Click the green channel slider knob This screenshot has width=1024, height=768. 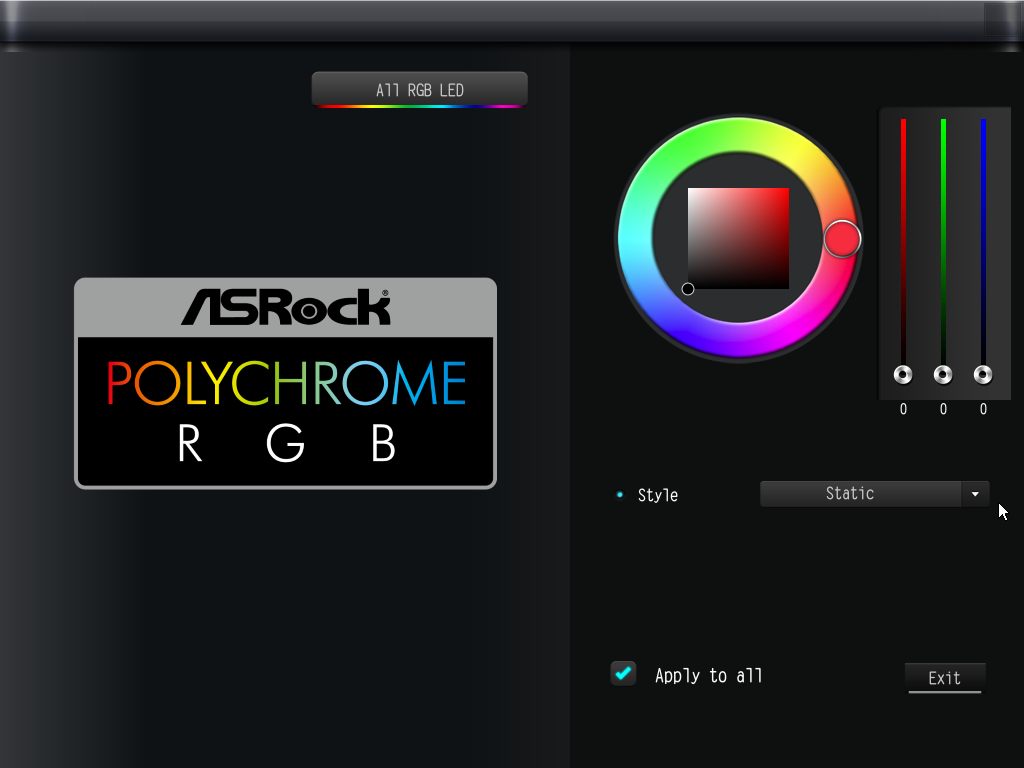(x=943, y=375)
